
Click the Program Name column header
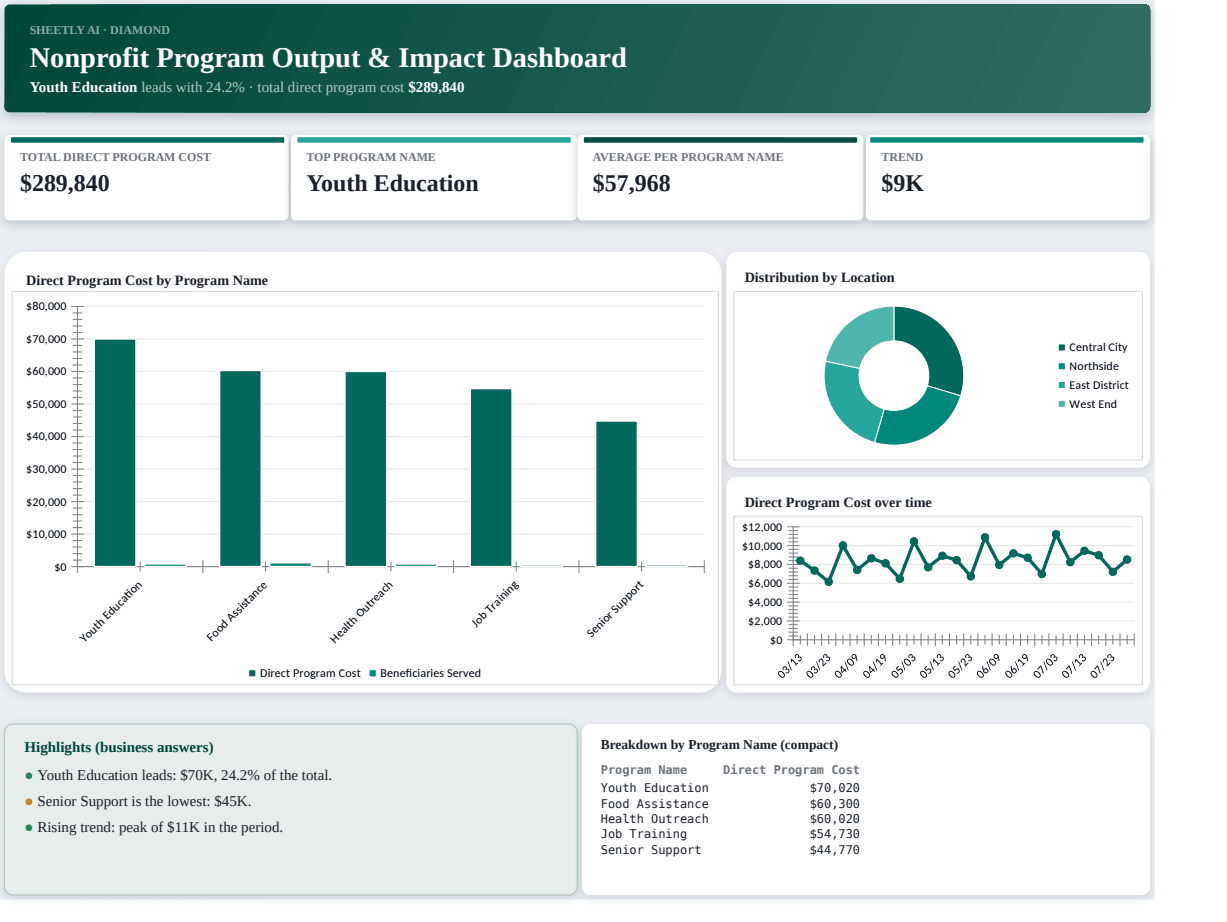(644, 770)
